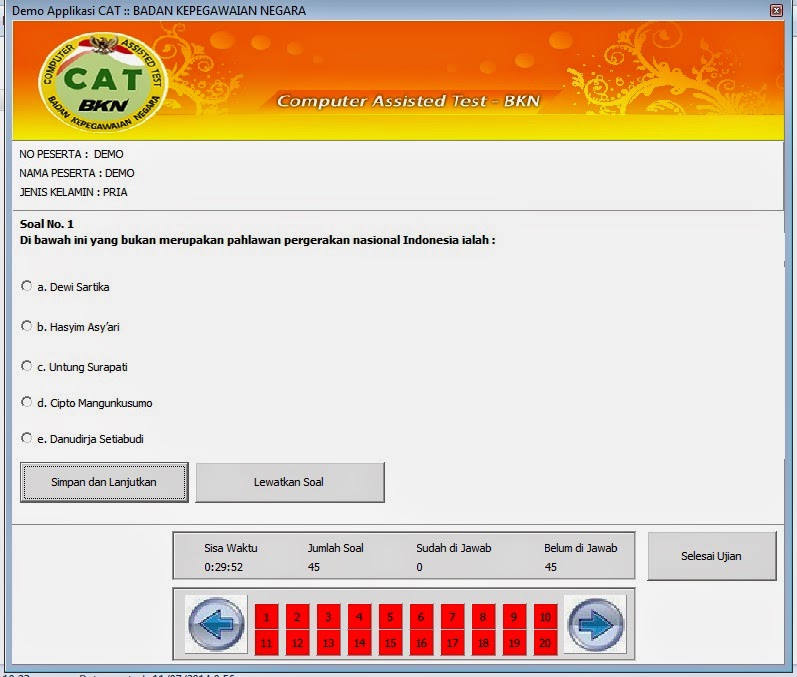This screenshot has height=677, width=797.
Task: Finish exam with Selesai Ujian
Action: (712, 556)
